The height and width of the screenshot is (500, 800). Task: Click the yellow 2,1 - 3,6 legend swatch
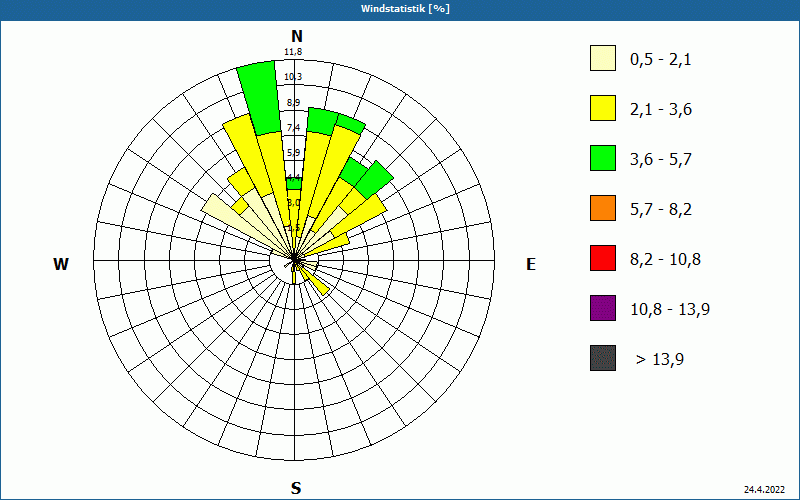603,108
